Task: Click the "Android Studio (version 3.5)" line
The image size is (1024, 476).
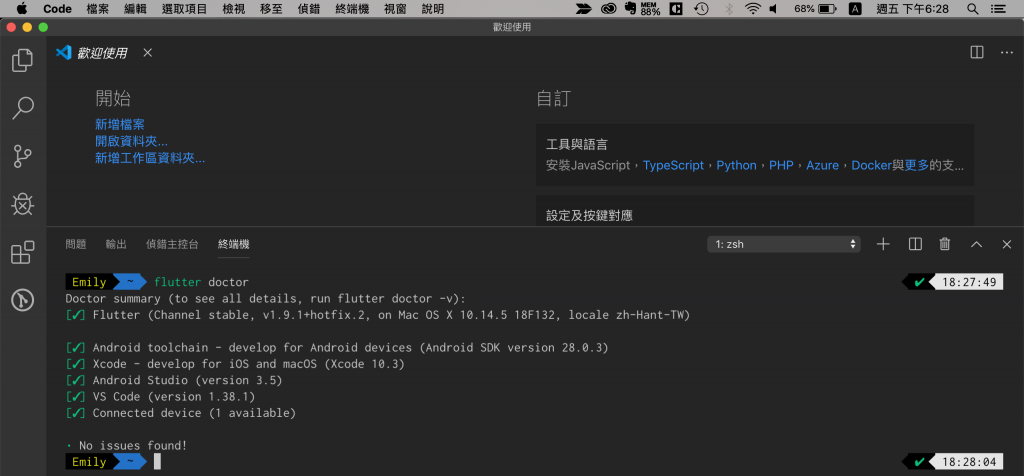Action: pyautogui.click(x=187, y=381)
